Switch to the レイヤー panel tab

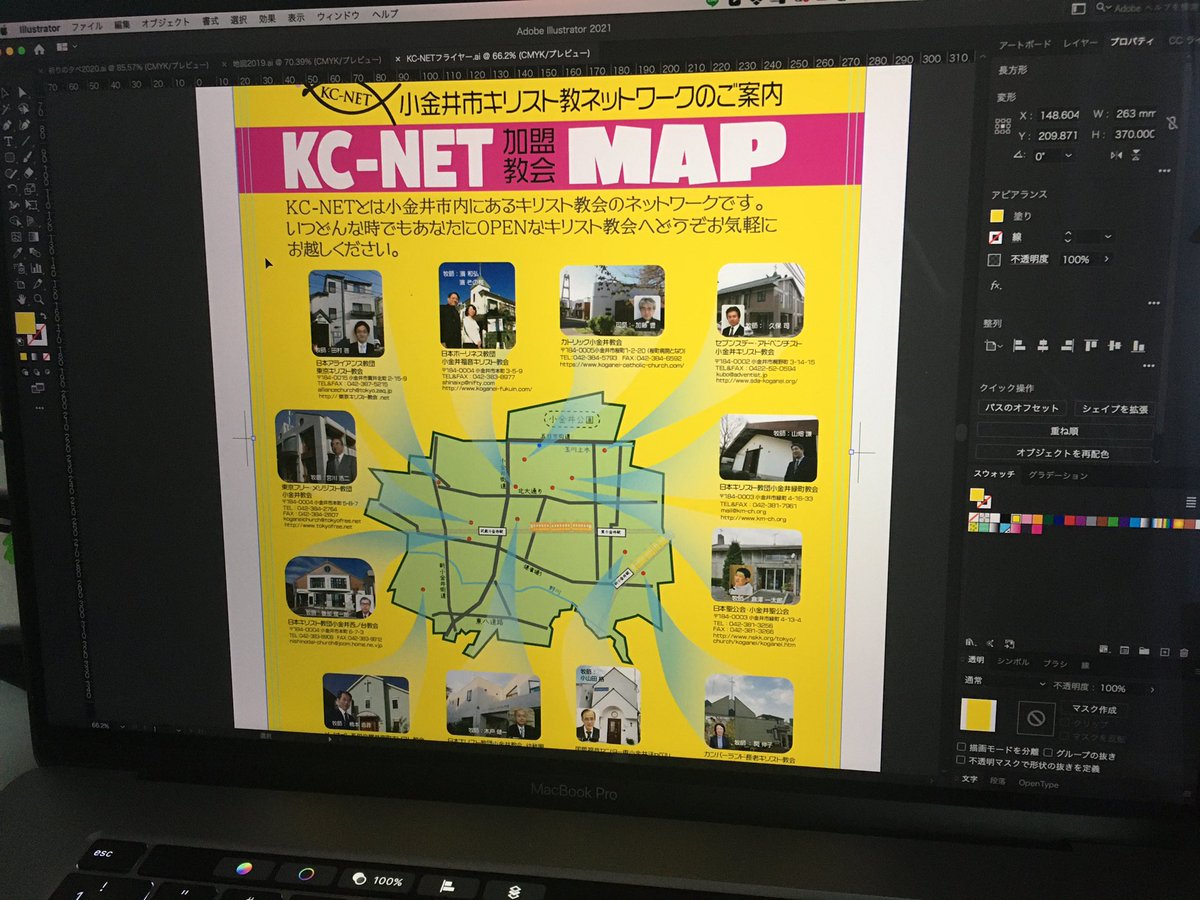[x=1079, y=43]
